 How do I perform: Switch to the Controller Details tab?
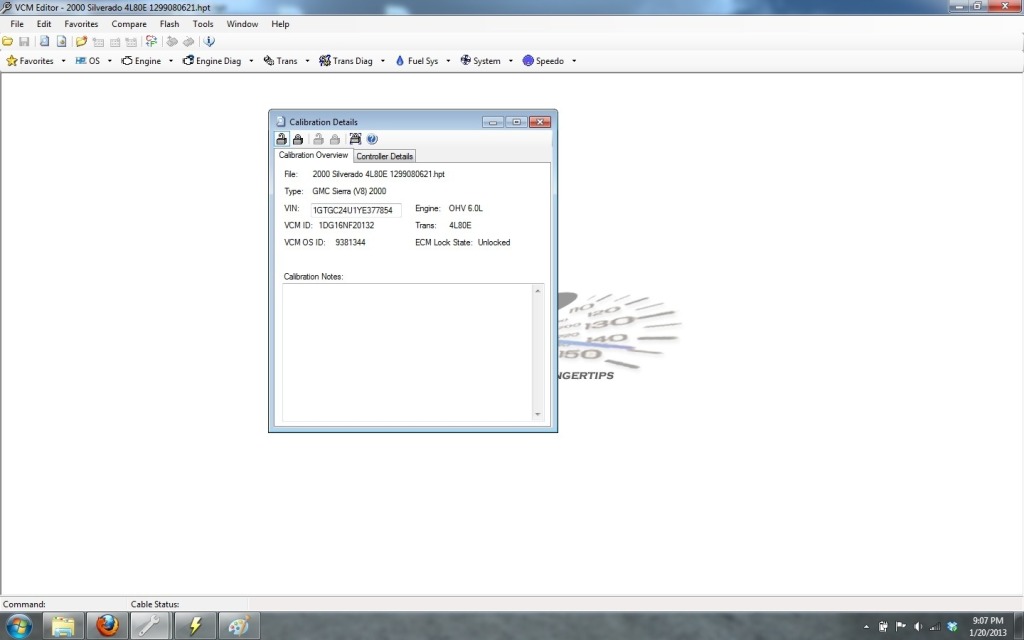(x=384, y=156)
